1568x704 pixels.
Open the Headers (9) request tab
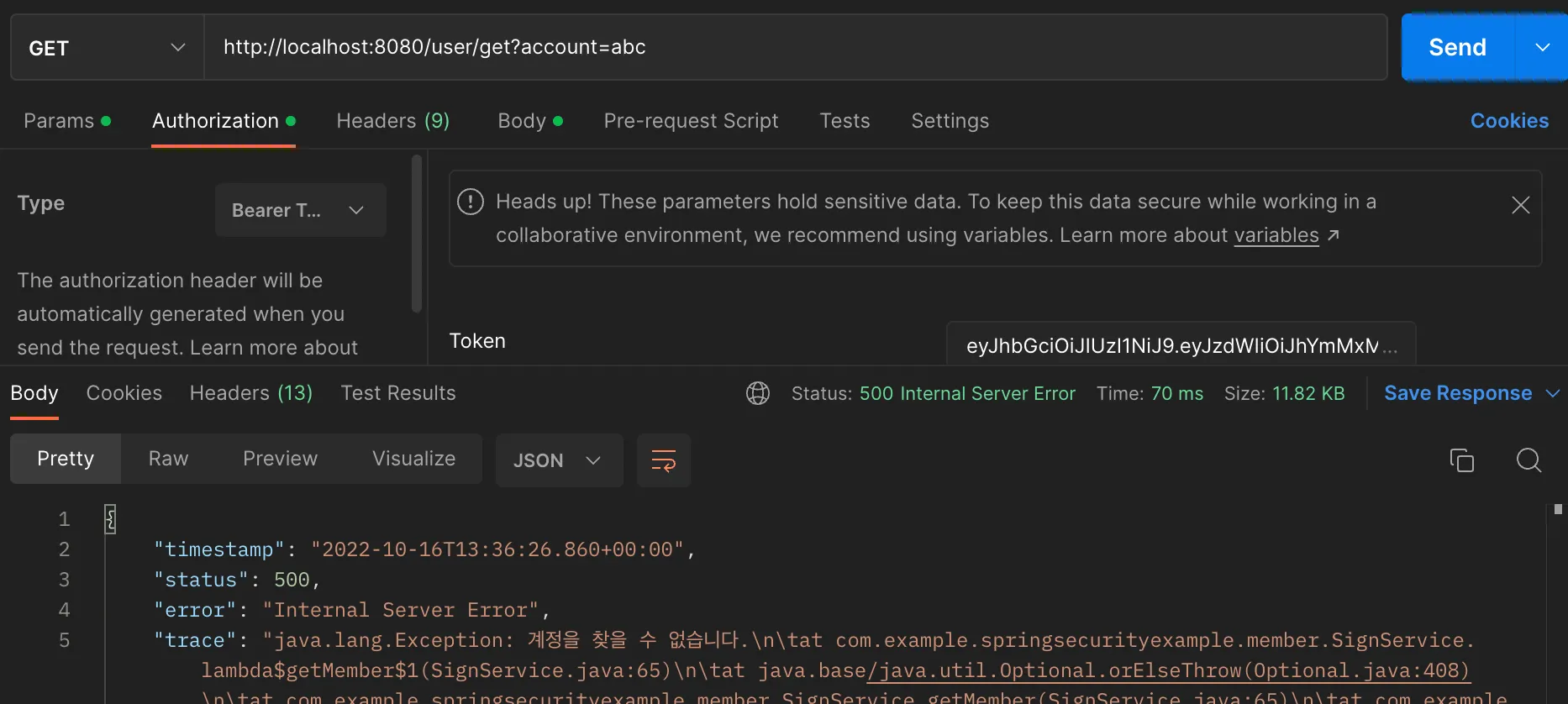[x=392, y=121]
